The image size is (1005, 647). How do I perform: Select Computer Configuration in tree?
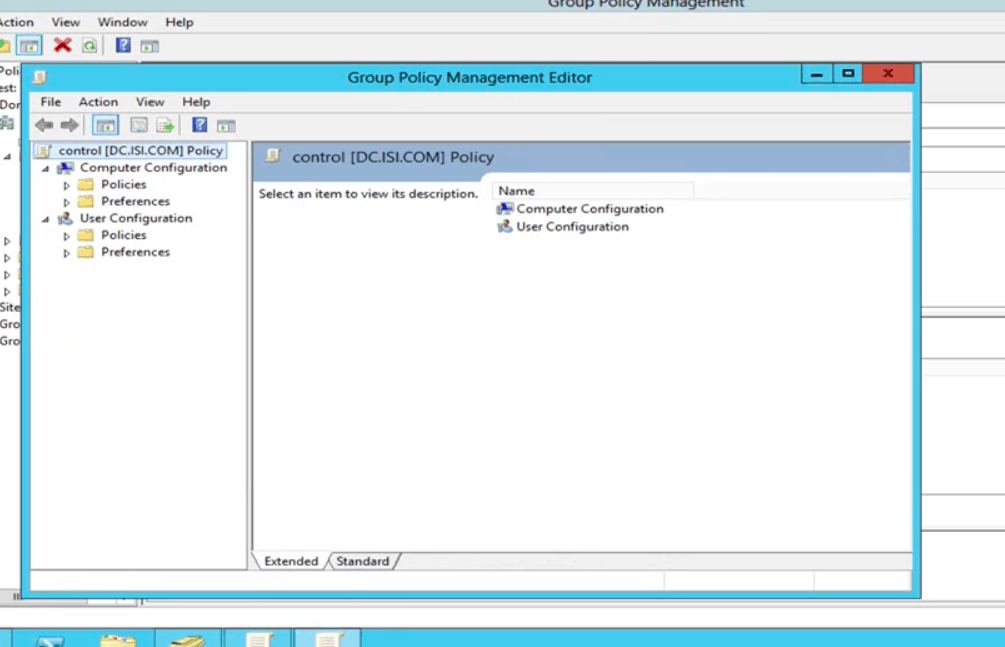coord(153,167)
